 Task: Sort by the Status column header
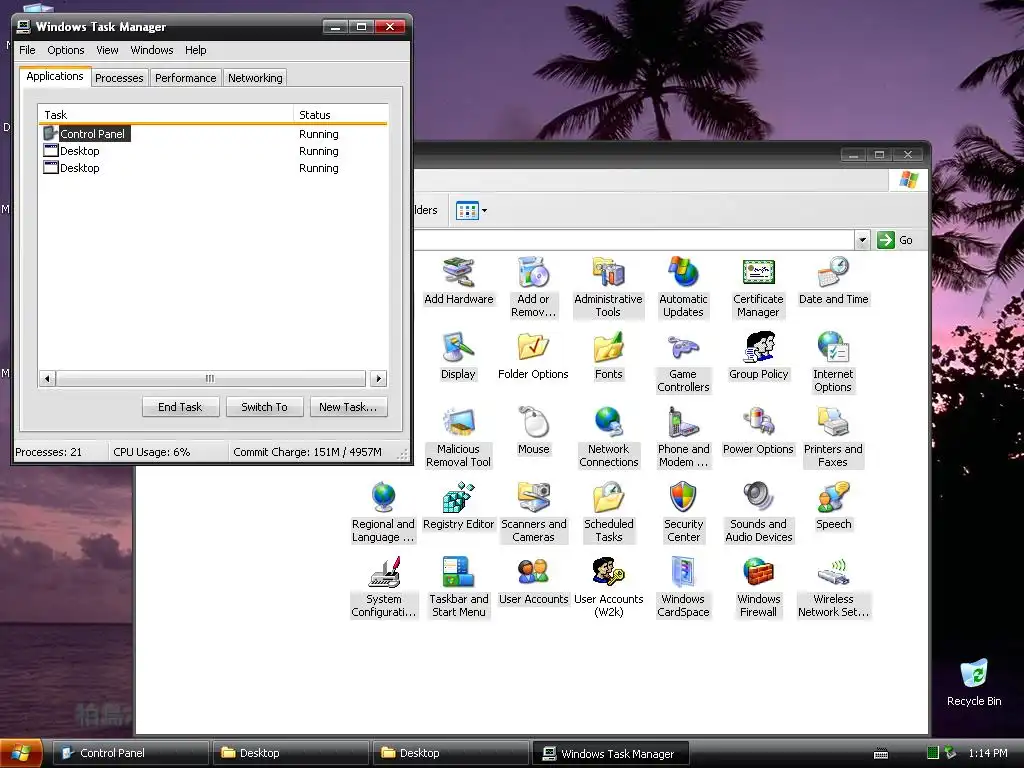[340, 114]
